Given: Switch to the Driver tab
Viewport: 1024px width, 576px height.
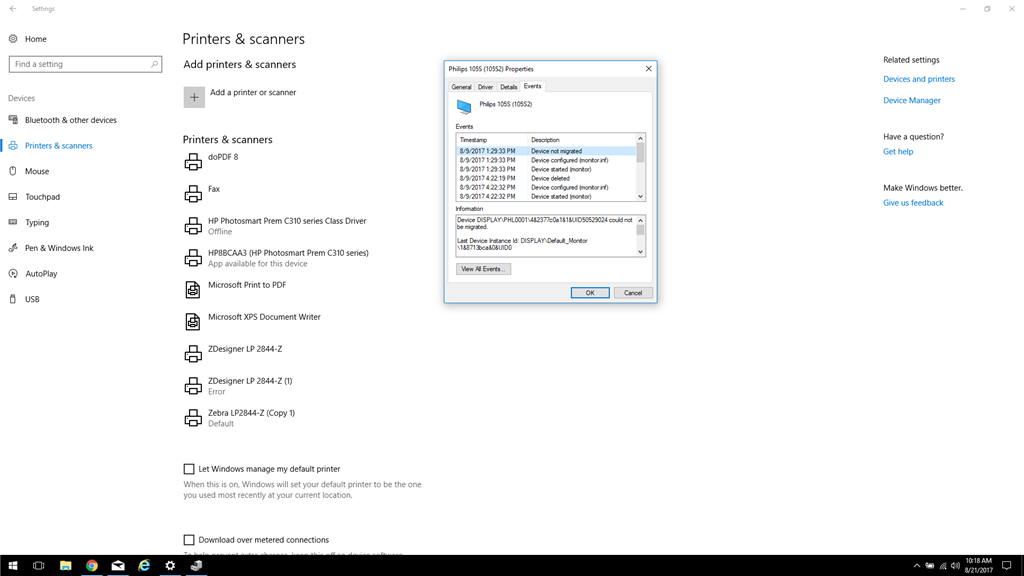Looking at the screenshot, I should (485, 87).
